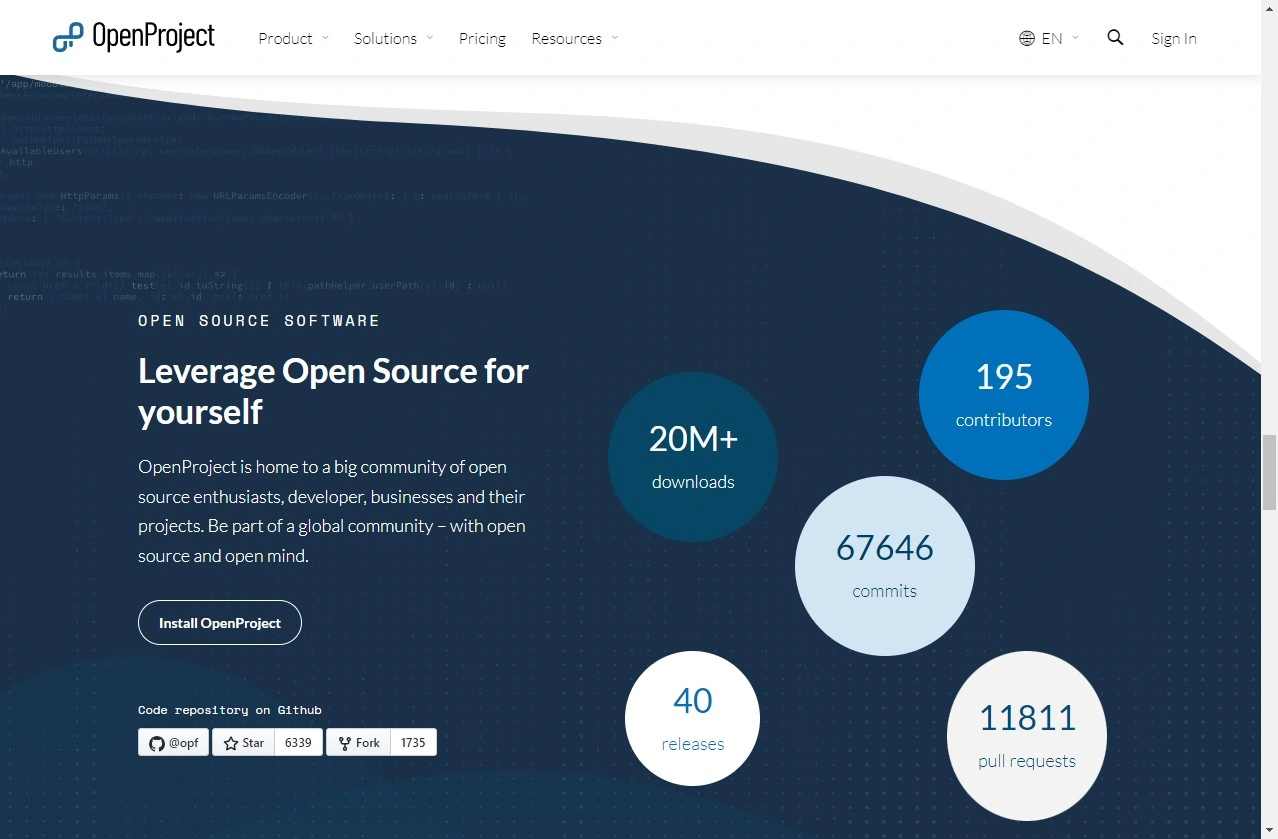The image size is (1278, 839).
Task: Click the OpenProject logo icon
Action: click(x=68, y=38)
